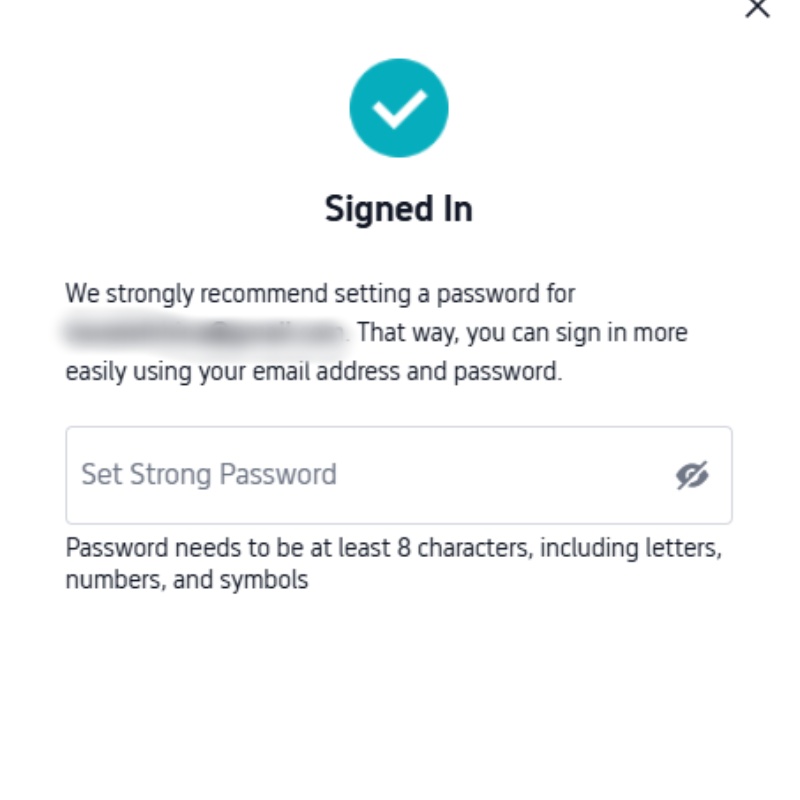Screen dimensions: 800x800
Task: Toggle password visibility eye icon
Action: (x=691, y=475)
